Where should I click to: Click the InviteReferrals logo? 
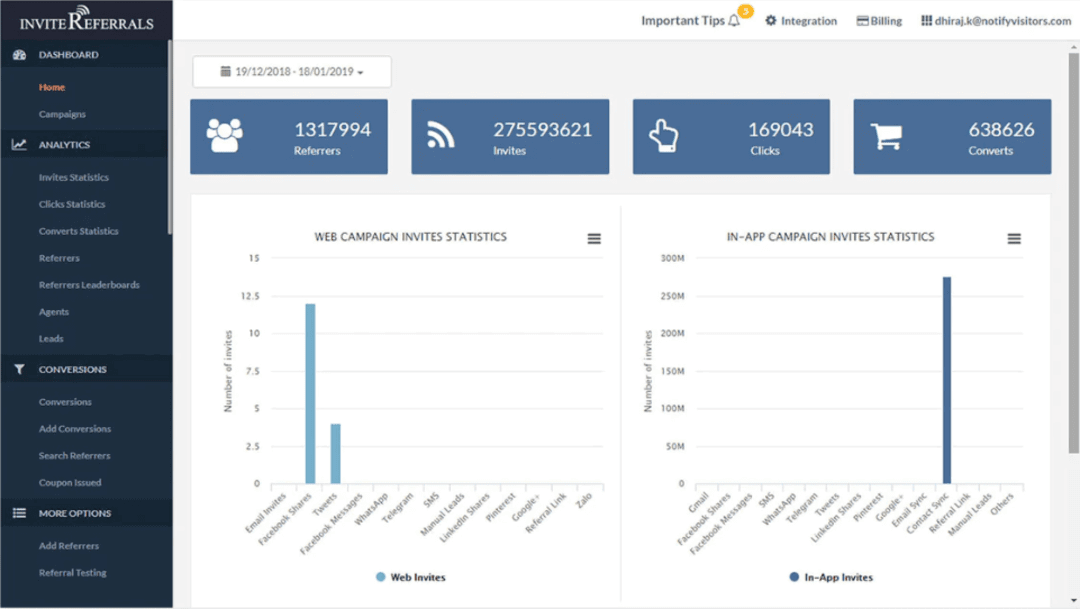86,19
